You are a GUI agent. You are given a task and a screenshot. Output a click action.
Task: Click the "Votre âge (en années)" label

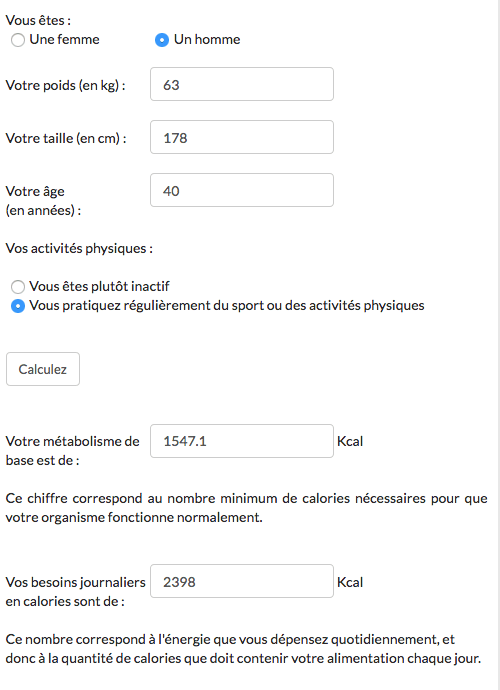[43, 201]
